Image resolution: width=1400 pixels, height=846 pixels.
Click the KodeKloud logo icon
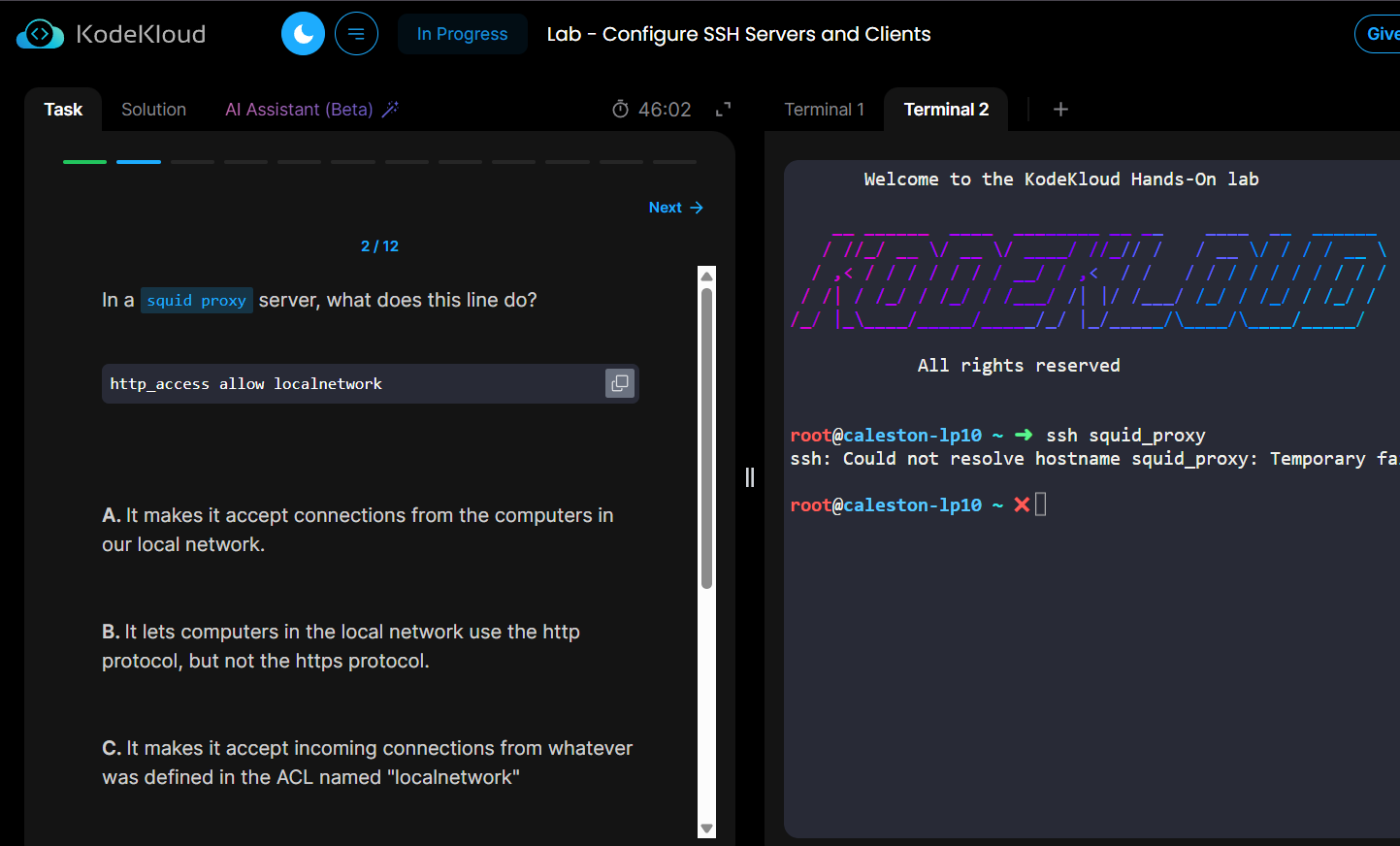40,34
